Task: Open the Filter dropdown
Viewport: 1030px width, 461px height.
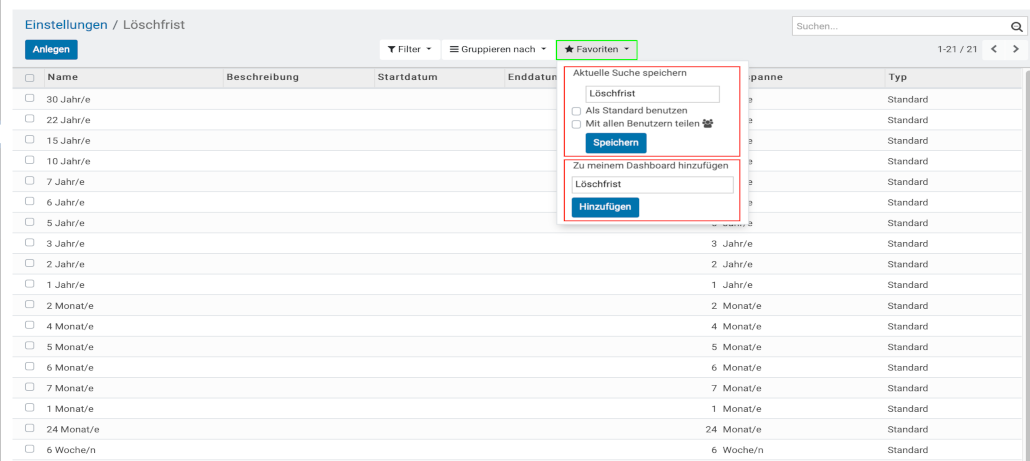Action: [x=408, y=49]
